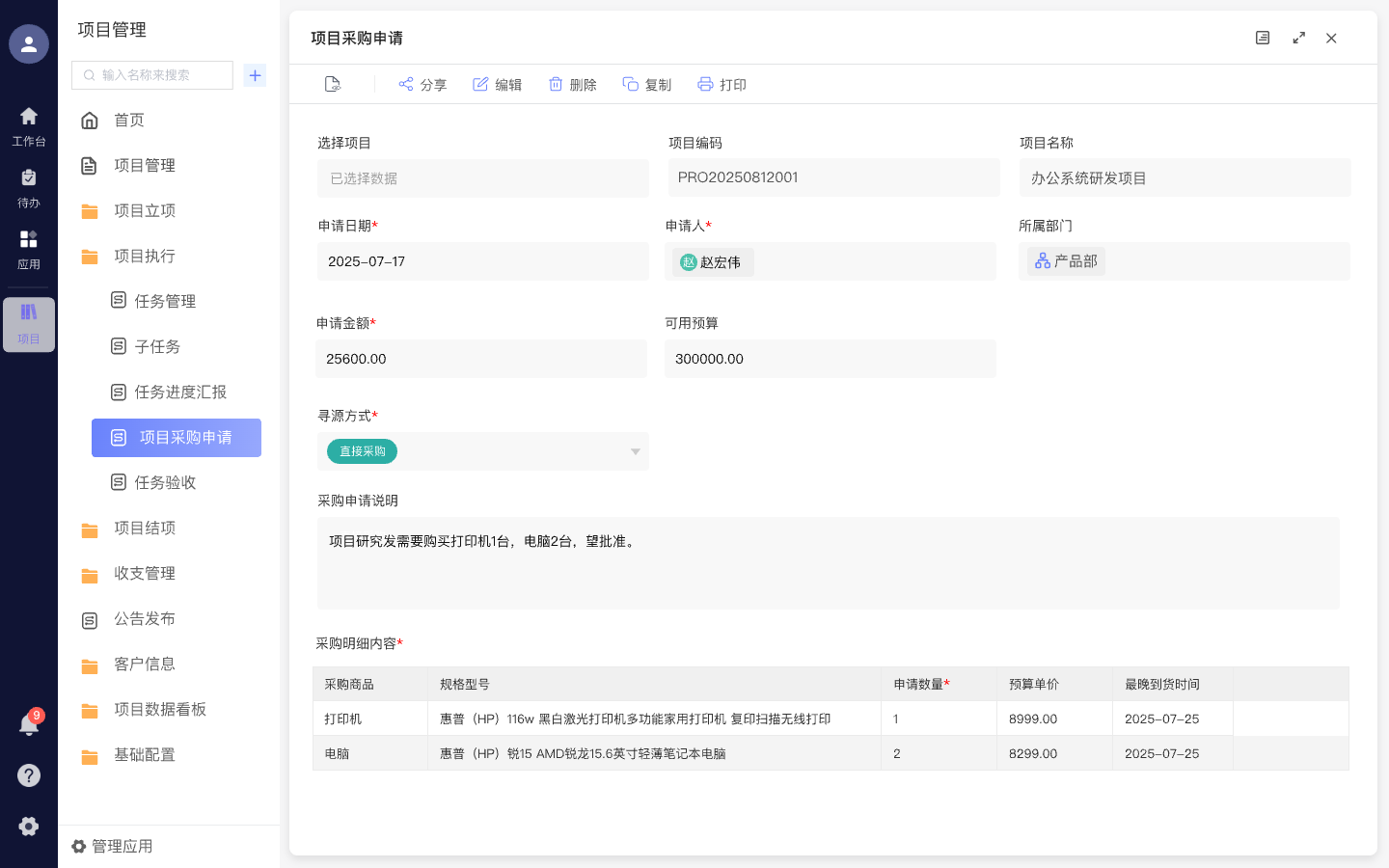Click the notification bell with badge 9
Screen dimensions: 1389x868
(x=29, y=724)
